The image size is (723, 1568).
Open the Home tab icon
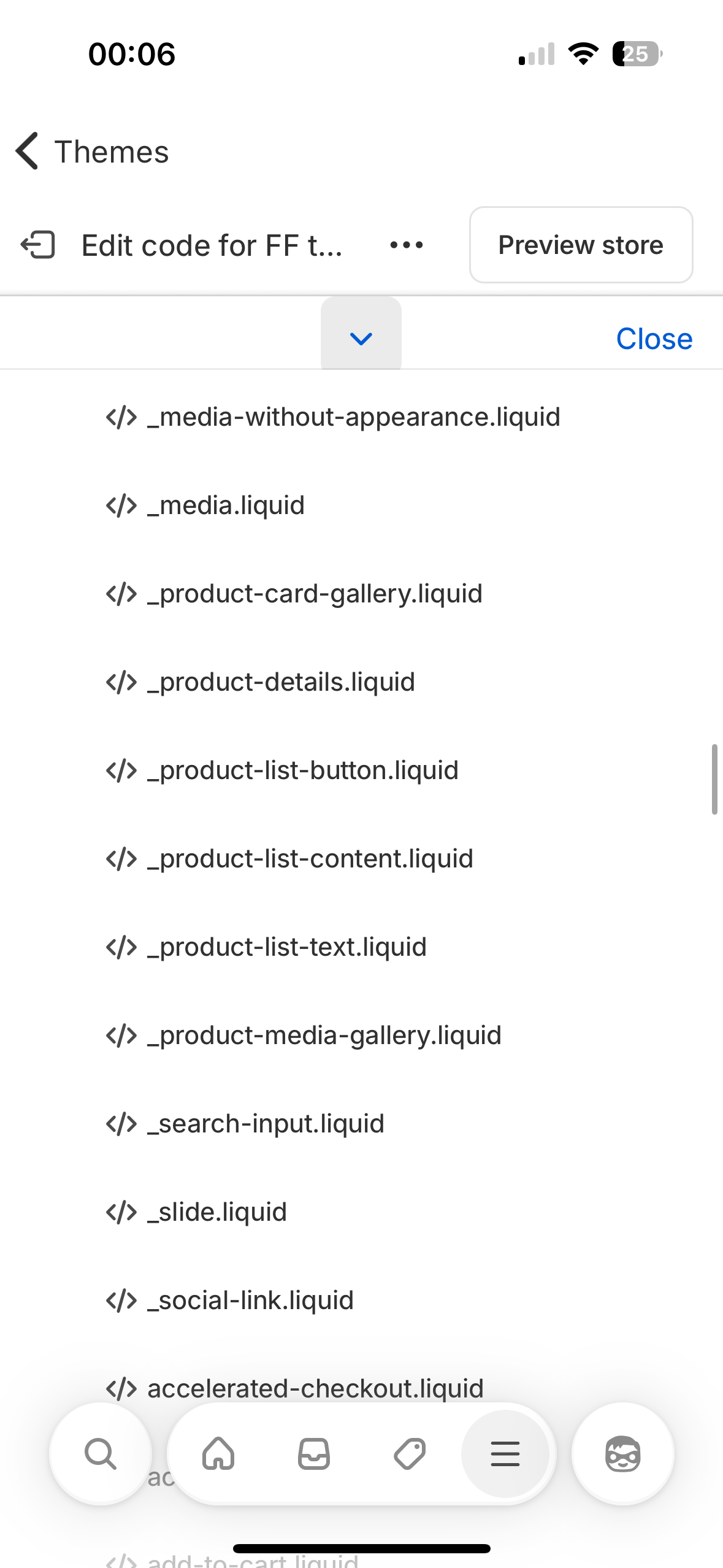tap(218, 1453)
